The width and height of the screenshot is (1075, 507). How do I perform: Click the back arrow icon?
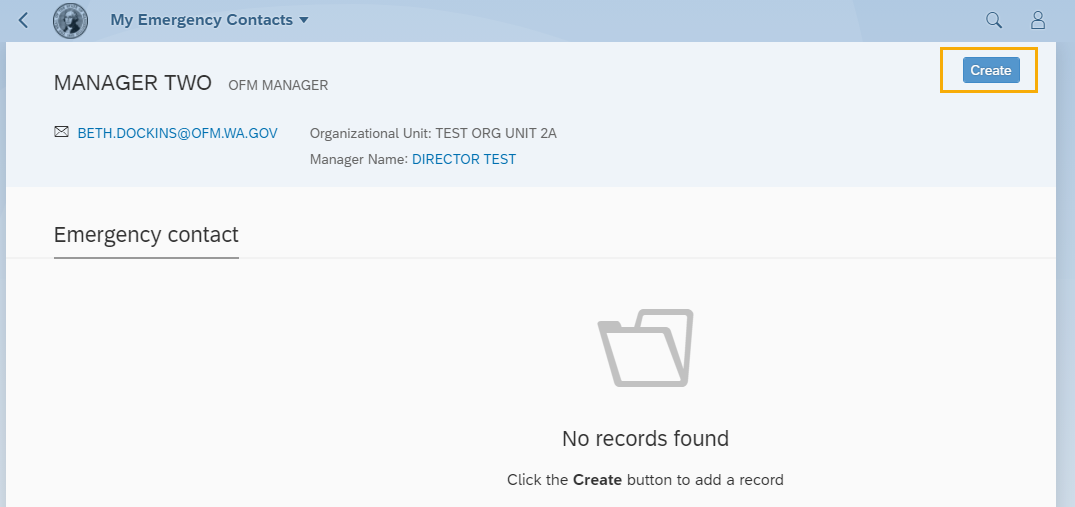pos(24,20)
